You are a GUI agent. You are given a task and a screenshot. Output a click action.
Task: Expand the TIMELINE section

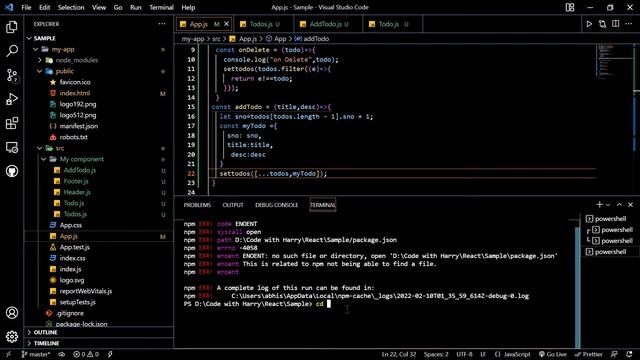click(x=99, y=343)
